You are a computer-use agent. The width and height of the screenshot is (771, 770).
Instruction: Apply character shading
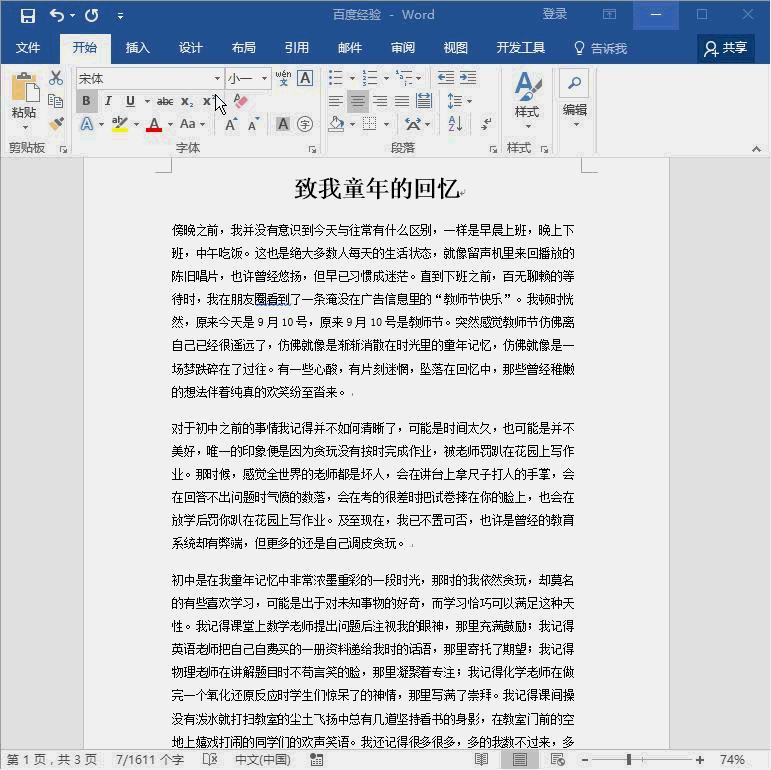(x=283, y=124)
